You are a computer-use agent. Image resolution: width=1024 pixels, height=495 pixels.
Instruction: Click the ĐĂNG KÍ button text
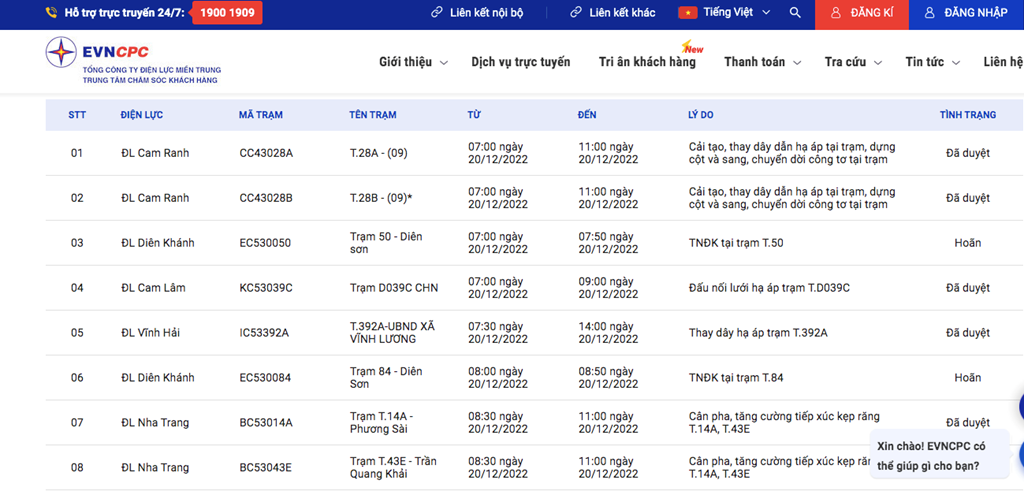click(873, 13)
